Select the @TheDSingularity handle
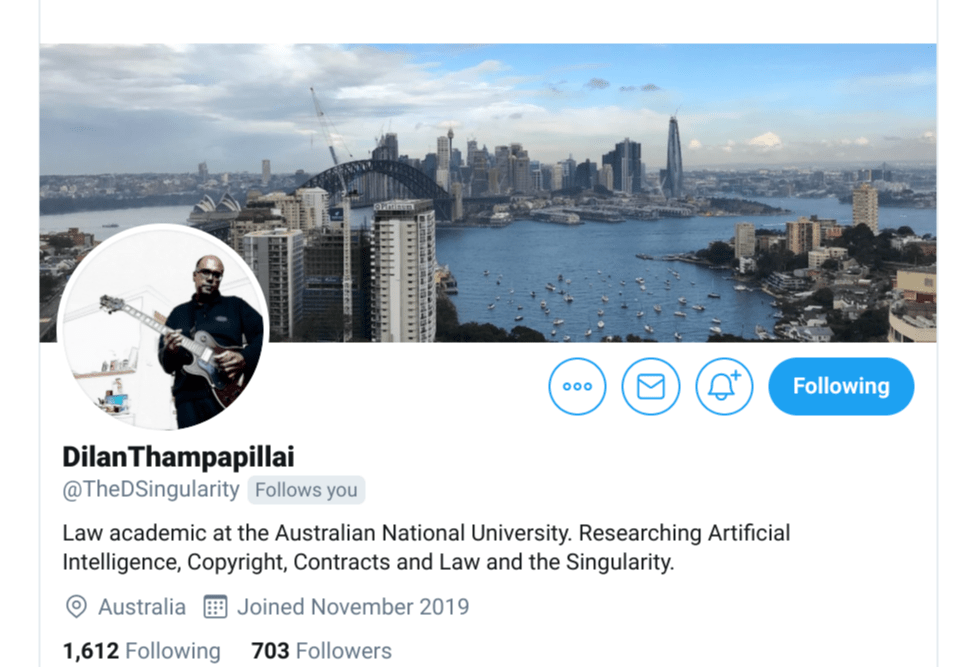This screenshot has height=667, width=976. (x=151, y=490)
